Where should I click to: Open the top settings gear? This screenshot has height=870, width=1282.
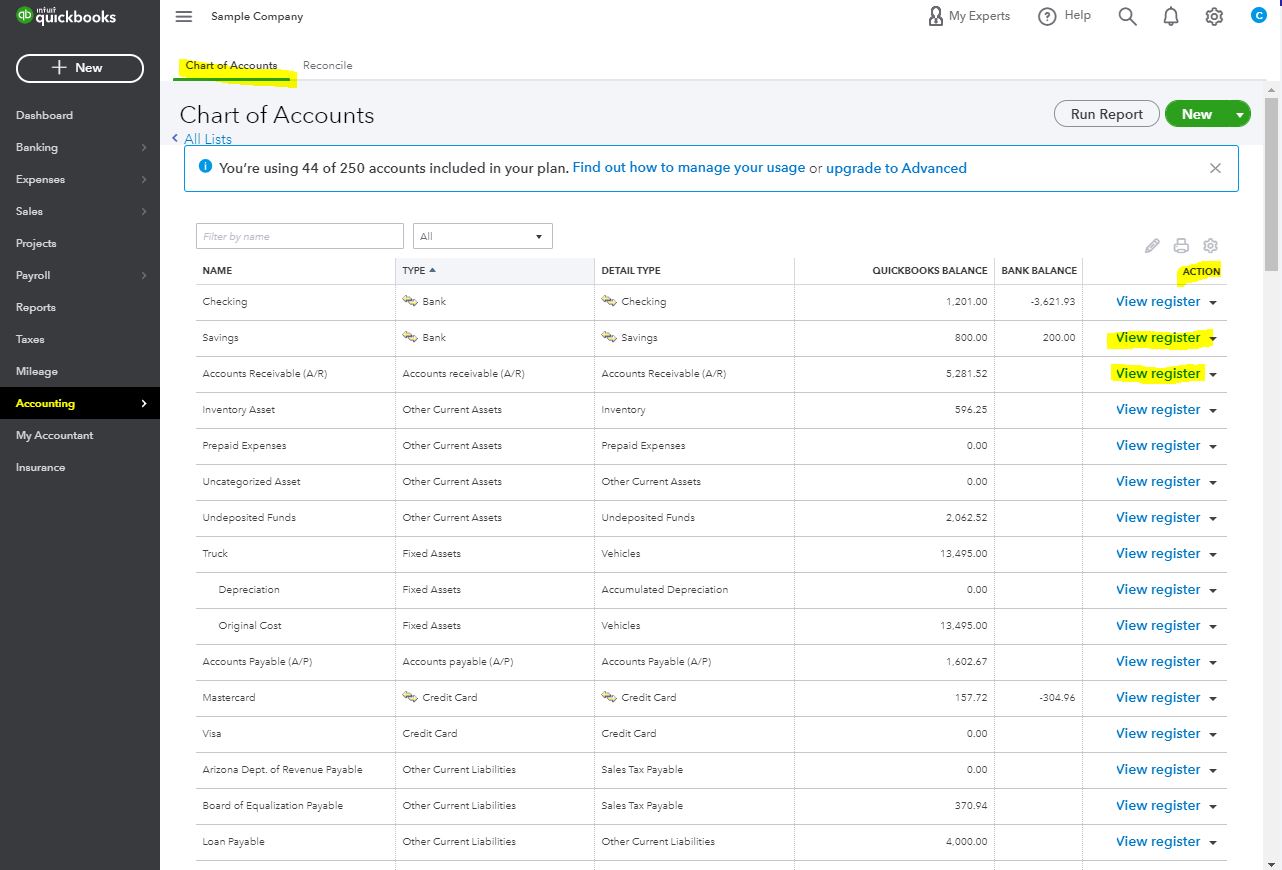1214,16
